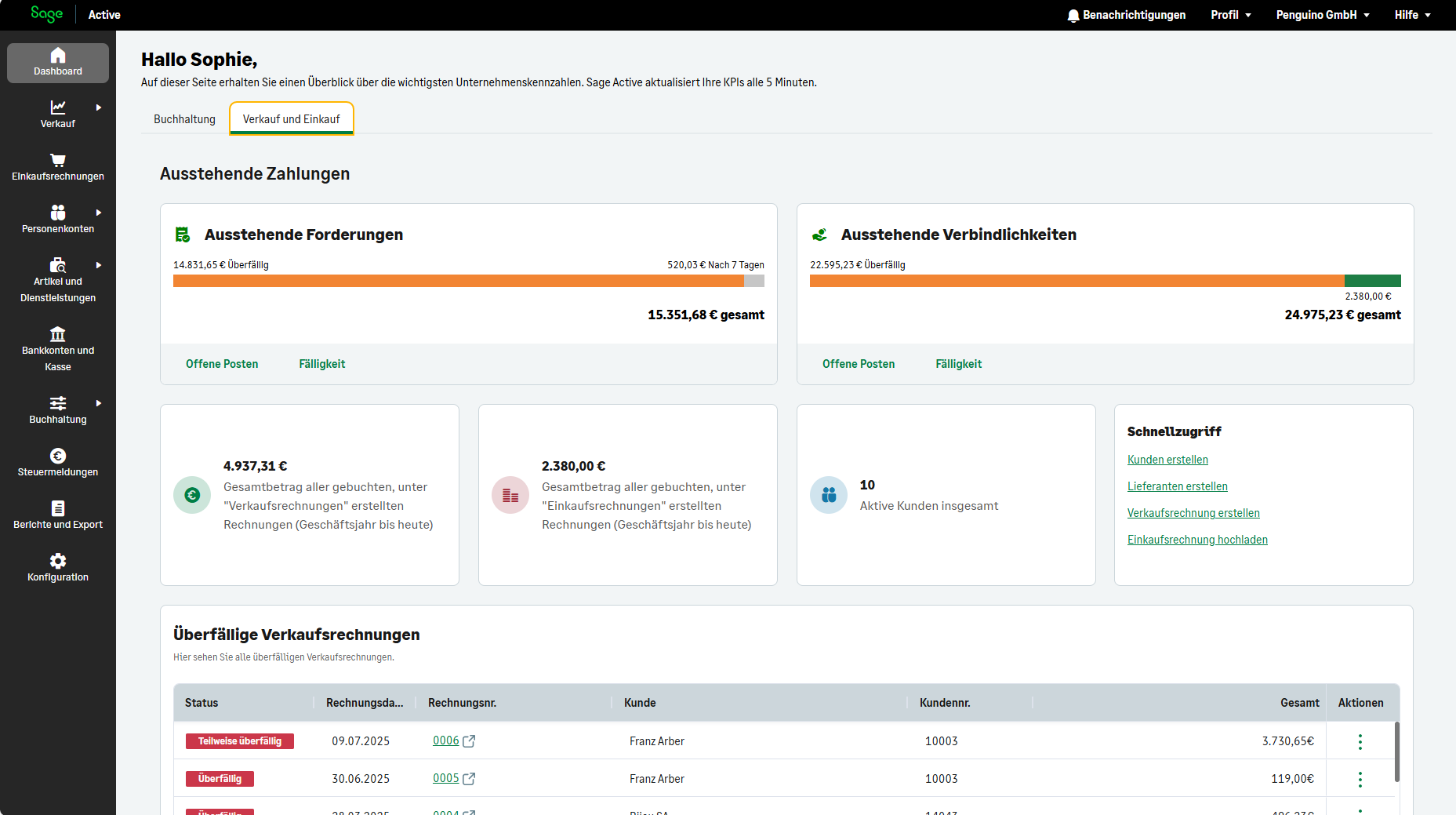The width and height of the screenshot is (1456, 815).
Task: Click the Benachrichtigungen bell icon
Action: 1073,16
